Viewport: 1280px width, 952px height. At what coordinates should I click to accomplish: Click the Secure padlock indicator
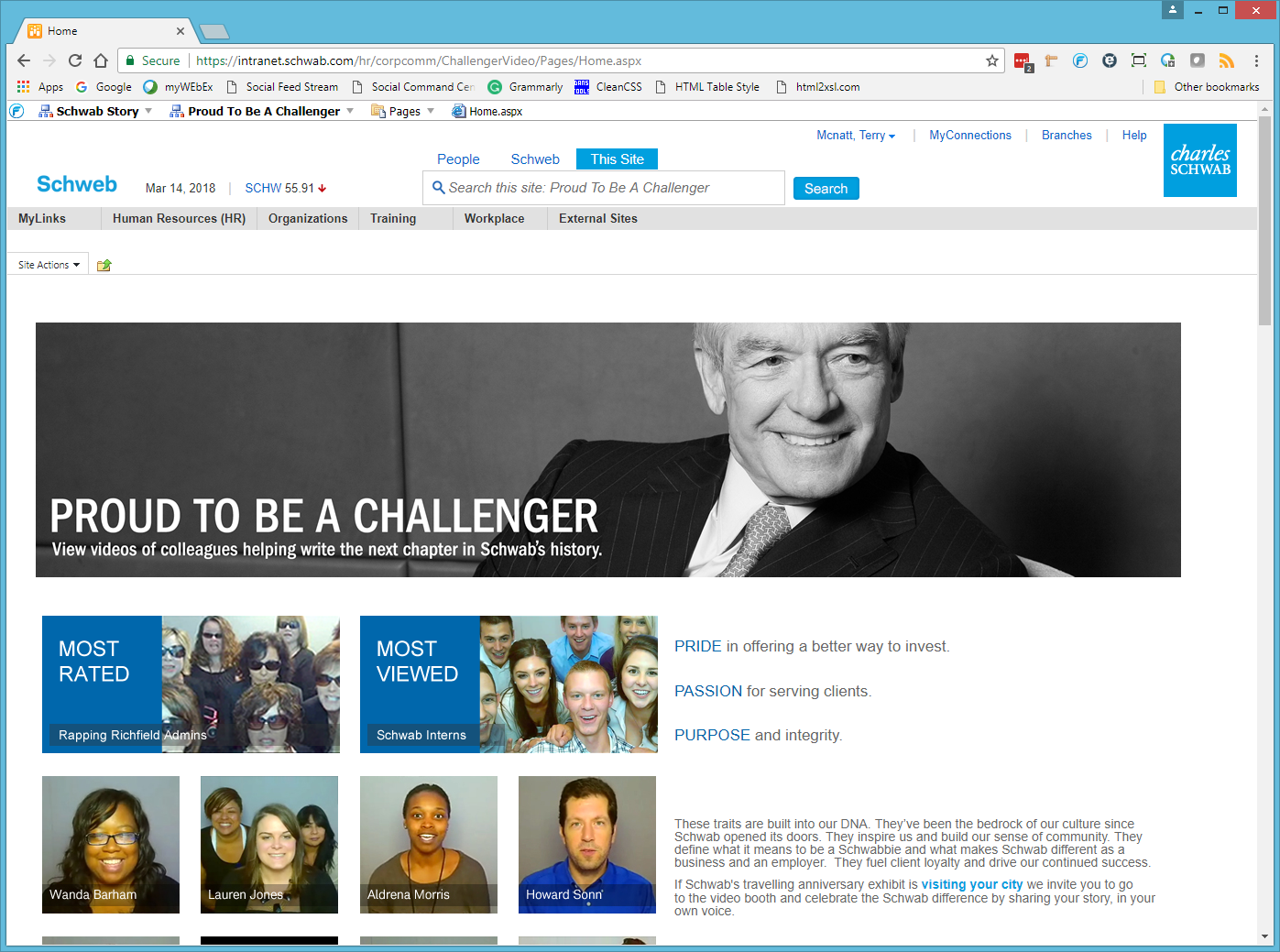(152, 60)
